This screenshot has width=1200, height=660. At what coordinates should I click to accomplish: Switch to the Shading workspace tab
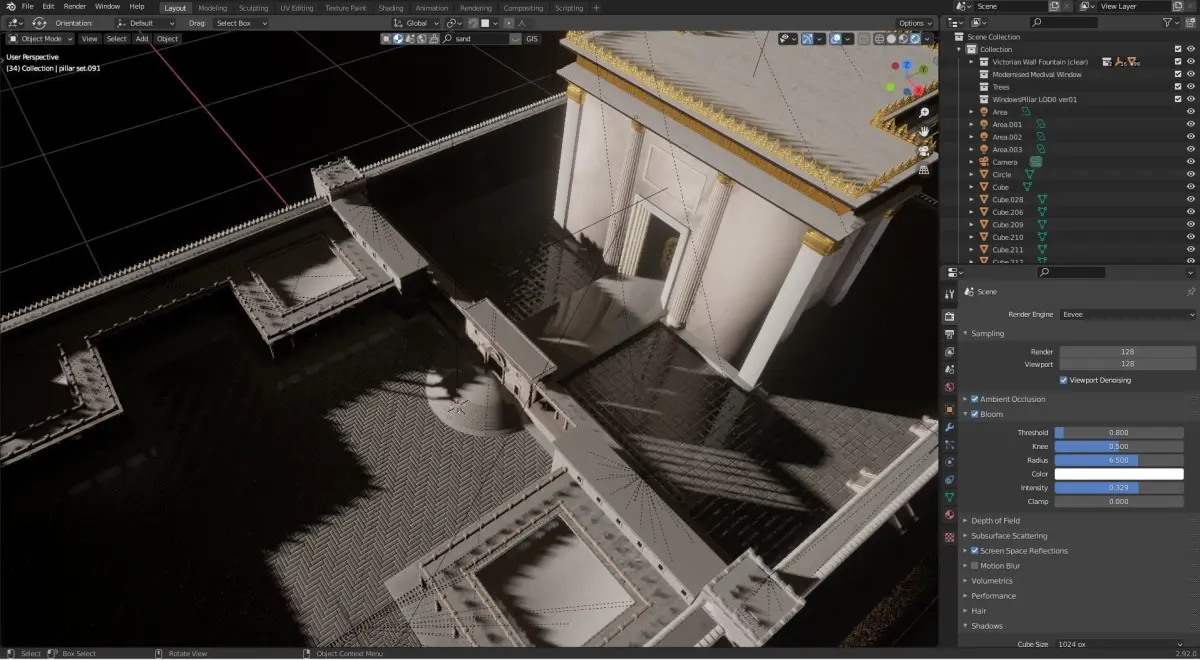[391, 8]
